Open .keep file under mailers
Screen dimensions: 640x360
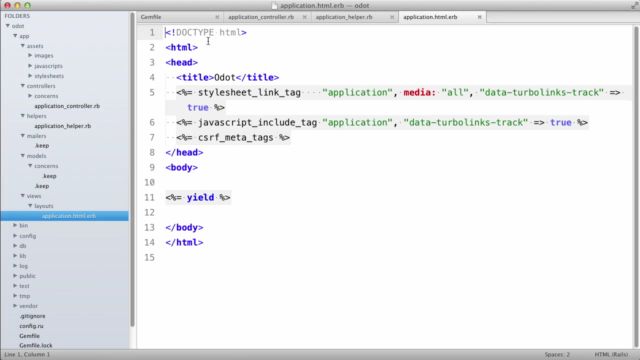[x=42, y=146]
